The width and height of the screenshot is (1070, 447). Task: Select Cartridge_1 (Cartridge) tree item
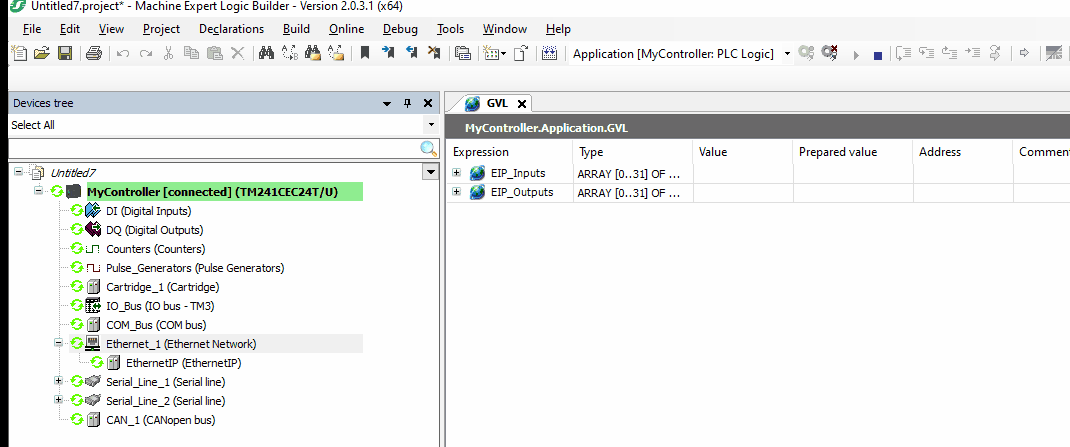[162, 287]
